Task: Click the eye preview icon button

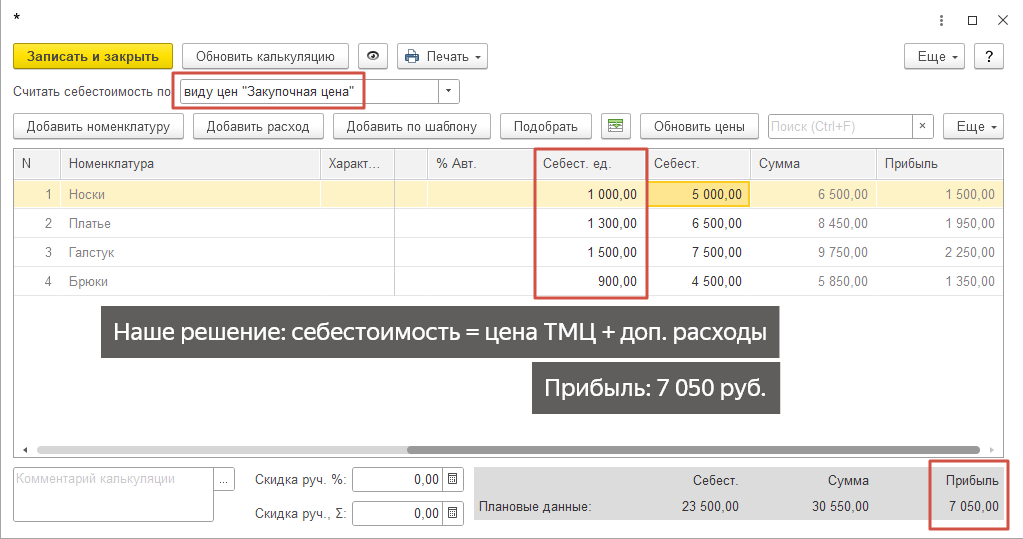Action: [x=373, y=56]
